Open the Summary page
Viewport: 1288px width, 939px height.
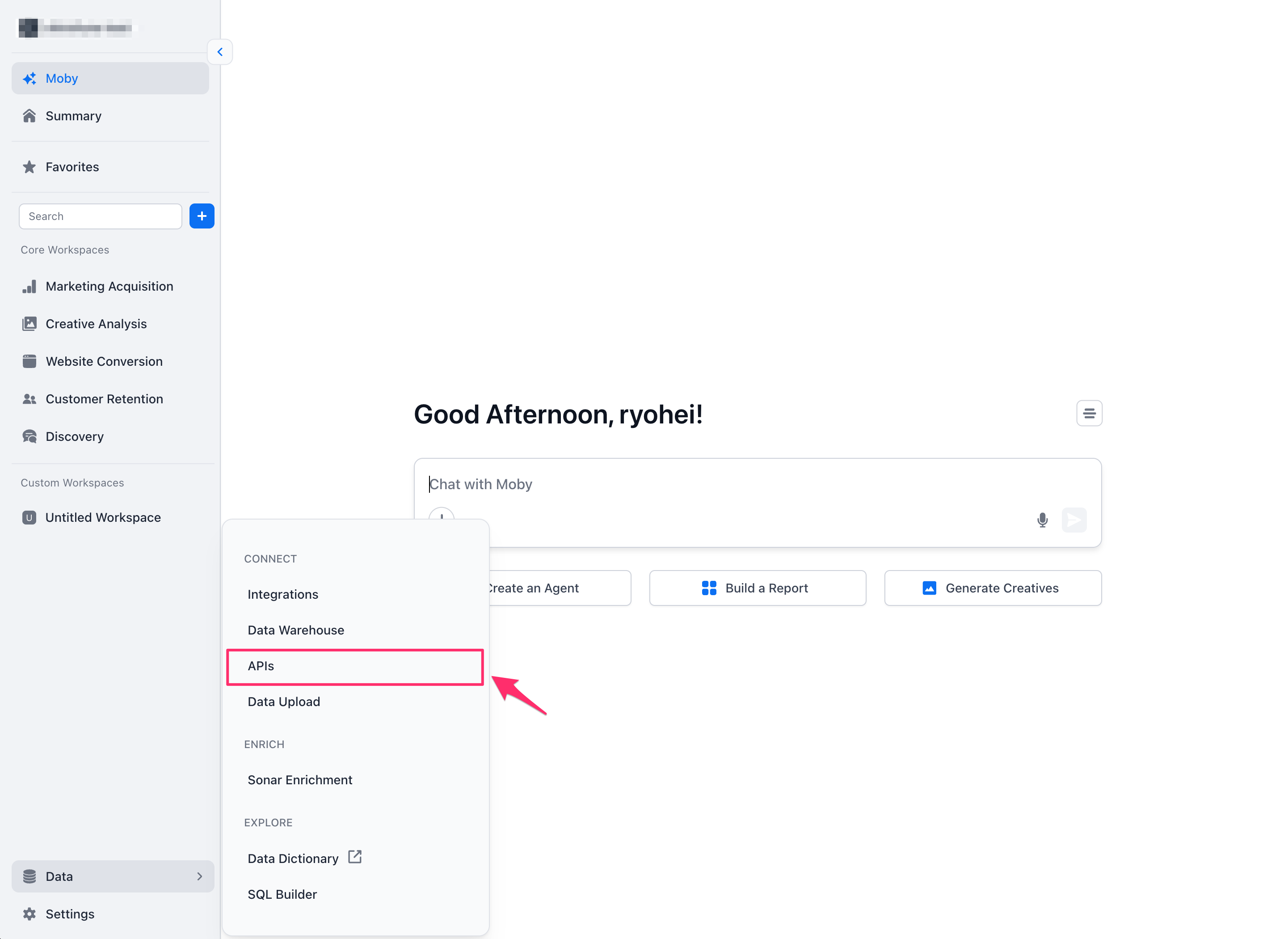(x=110, y=116)
